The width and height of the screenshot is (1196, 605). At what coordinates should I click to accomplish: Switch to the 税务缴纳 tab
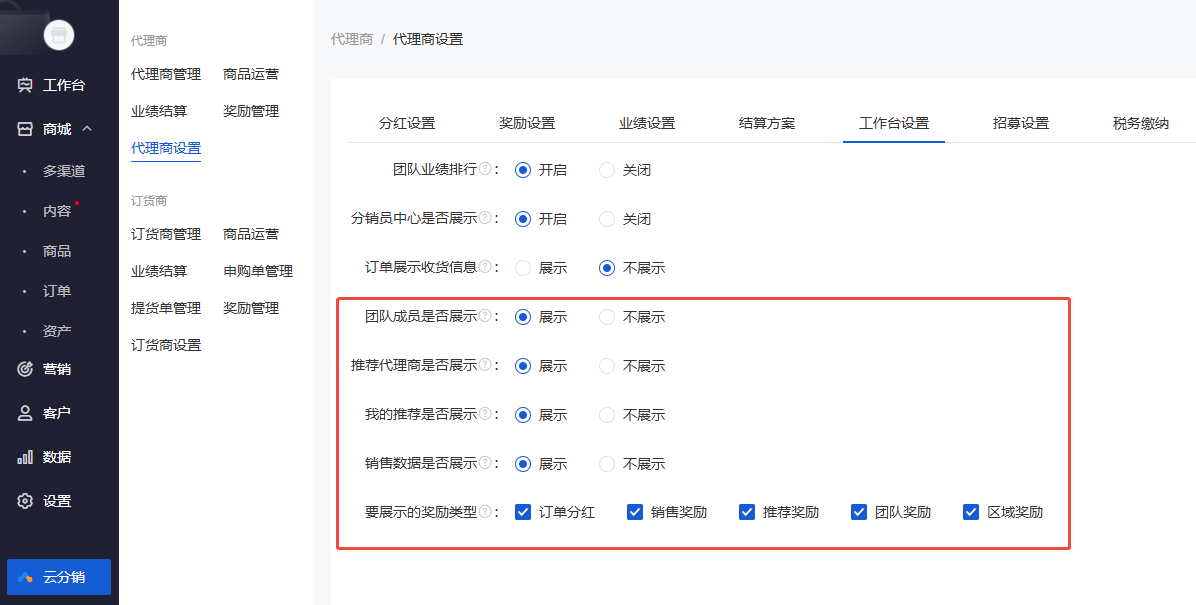[1140, 123]
